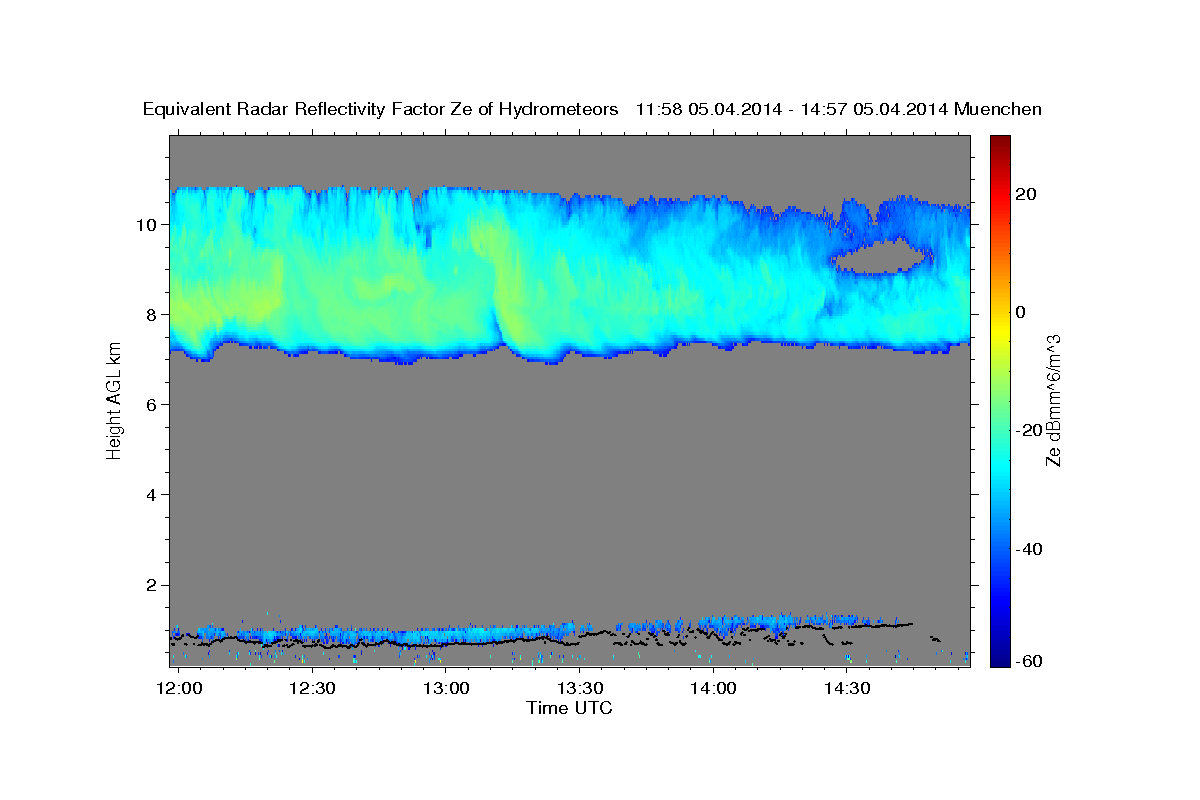The width and height of the screenshot is (1200, 800).
Task: Click the date range '11:58 05.04.2014 - 14:57 05.04.2014' in the title
Action: [791, 110]
